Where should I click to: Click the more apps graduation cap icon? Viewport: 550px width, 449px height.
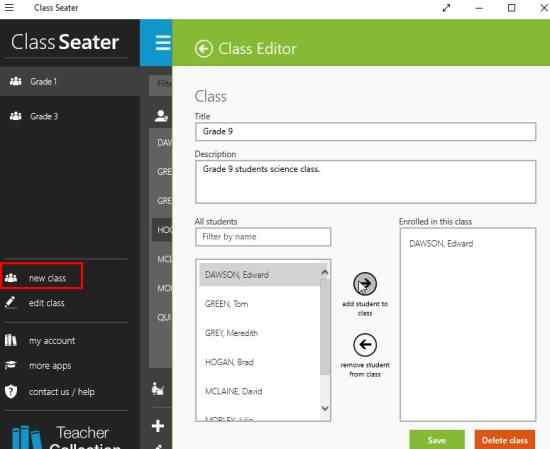pos(10,365)
